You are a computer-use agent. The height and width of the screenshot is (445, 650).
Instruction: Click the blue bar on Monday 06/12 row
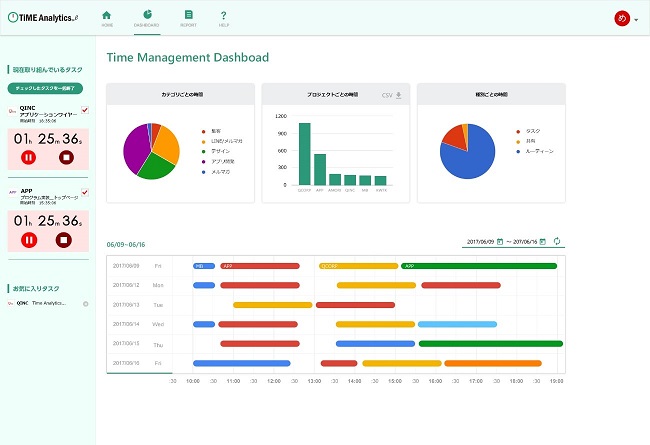click(204, 285)
